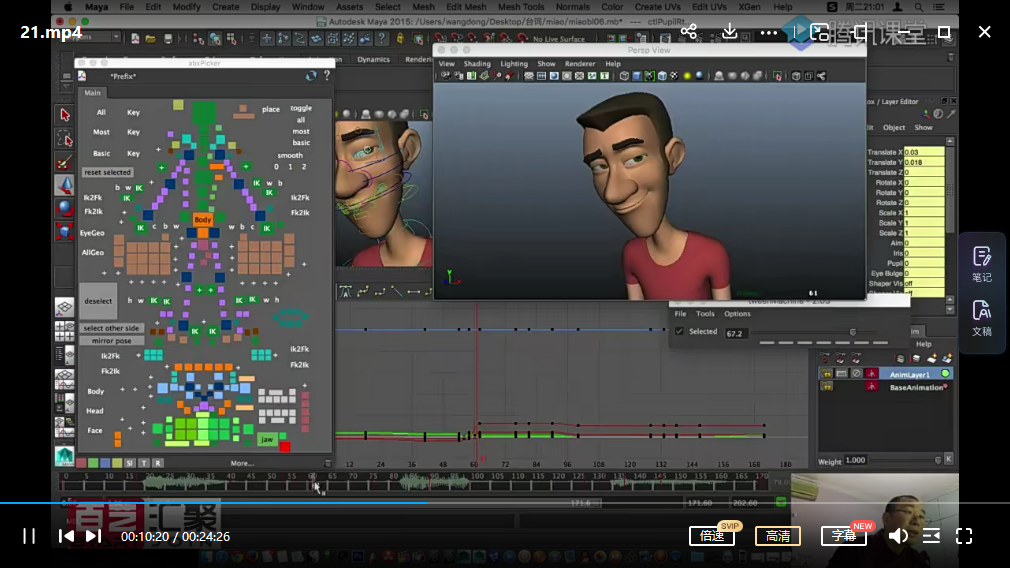
Task: Select the green jaw control
Action: pyautogui.click(x=267, y=439)
